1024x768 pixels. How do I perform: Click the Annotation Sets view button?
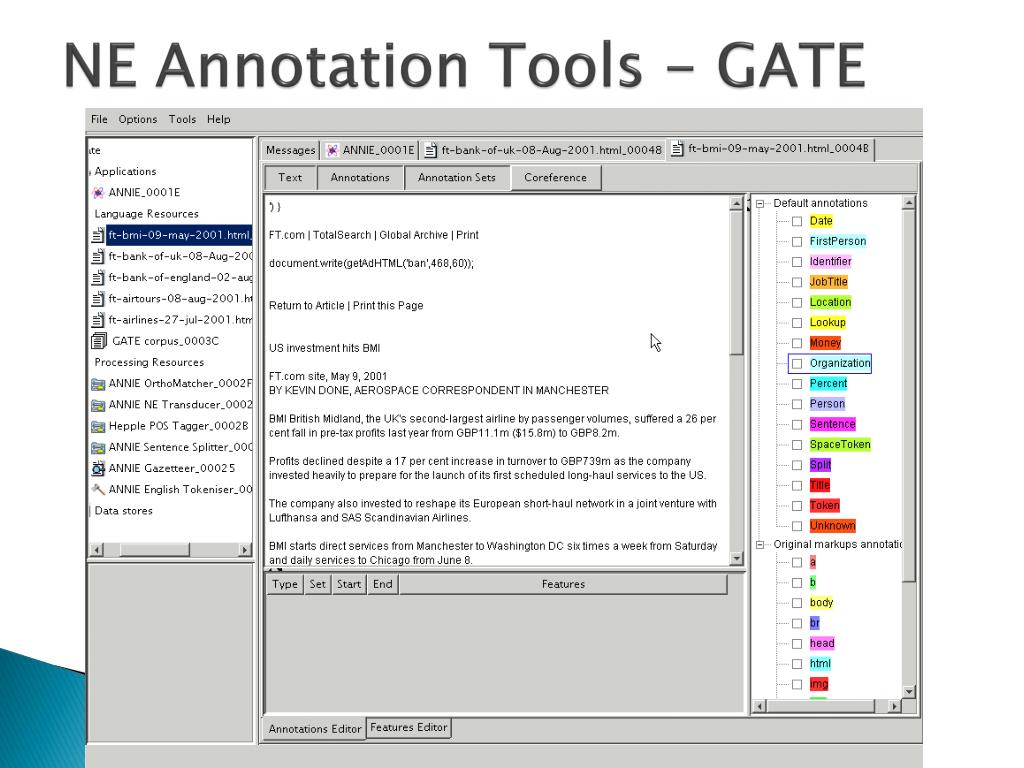456,178
